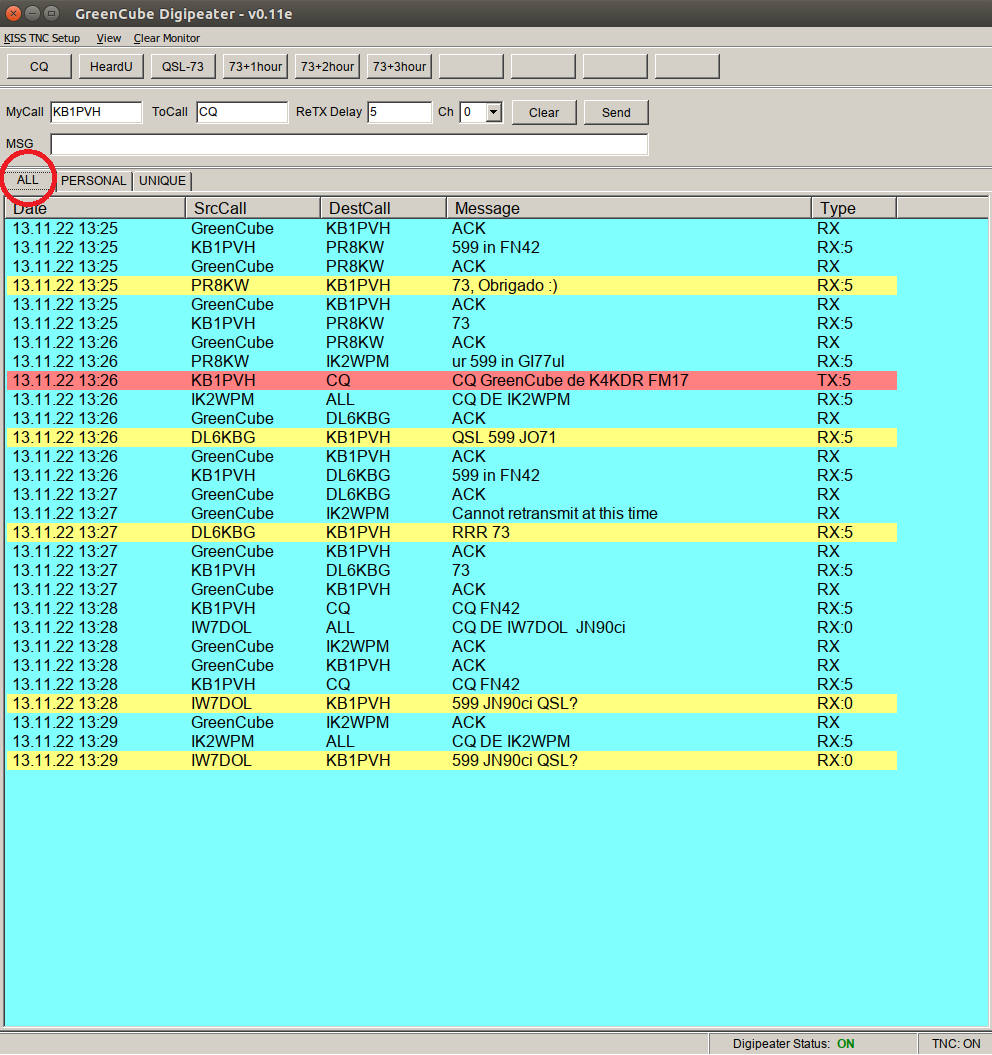Click the ReTX Delay field
This screenshot has width=992, height=1055.
399,112
